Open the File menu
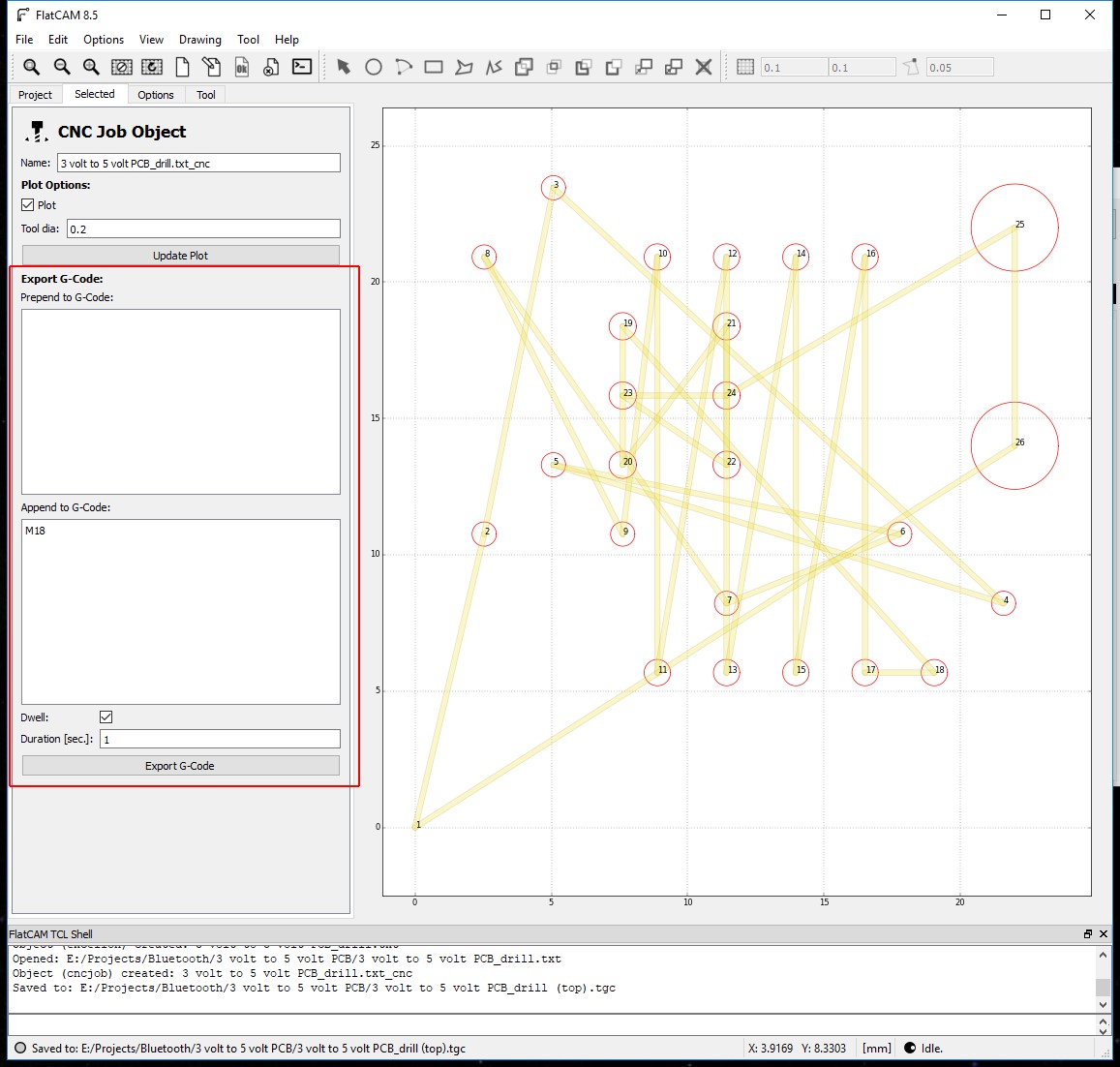Image resolution: width=1120 pixels, height=1067 pixels. click(x=24, y=40)
